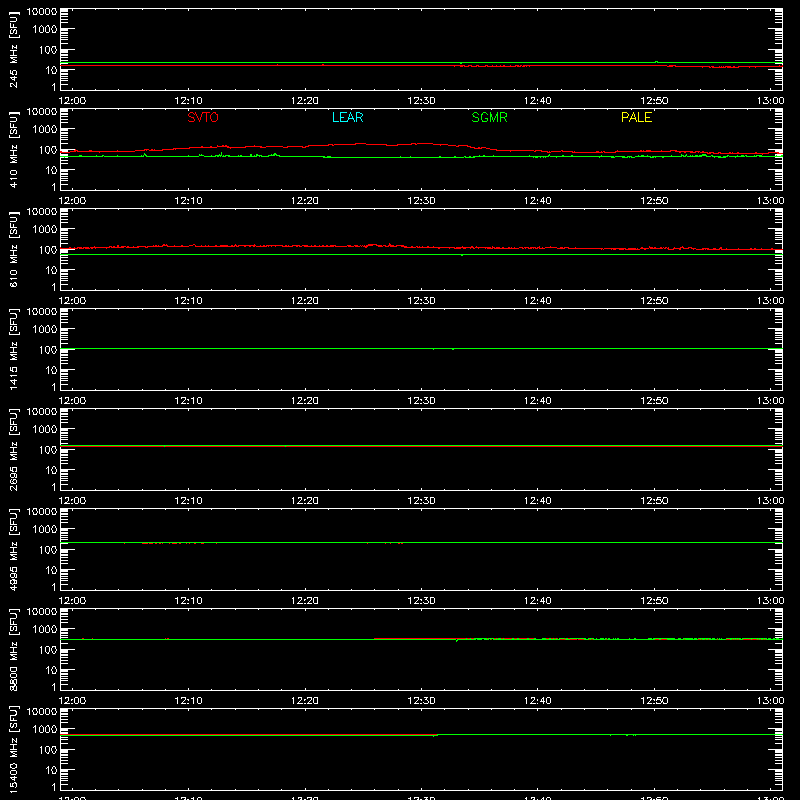Viewport: 800px width, 800px height.
Task: Select the 4995 MHz [SFU] axis title
Action: point(13,549)
